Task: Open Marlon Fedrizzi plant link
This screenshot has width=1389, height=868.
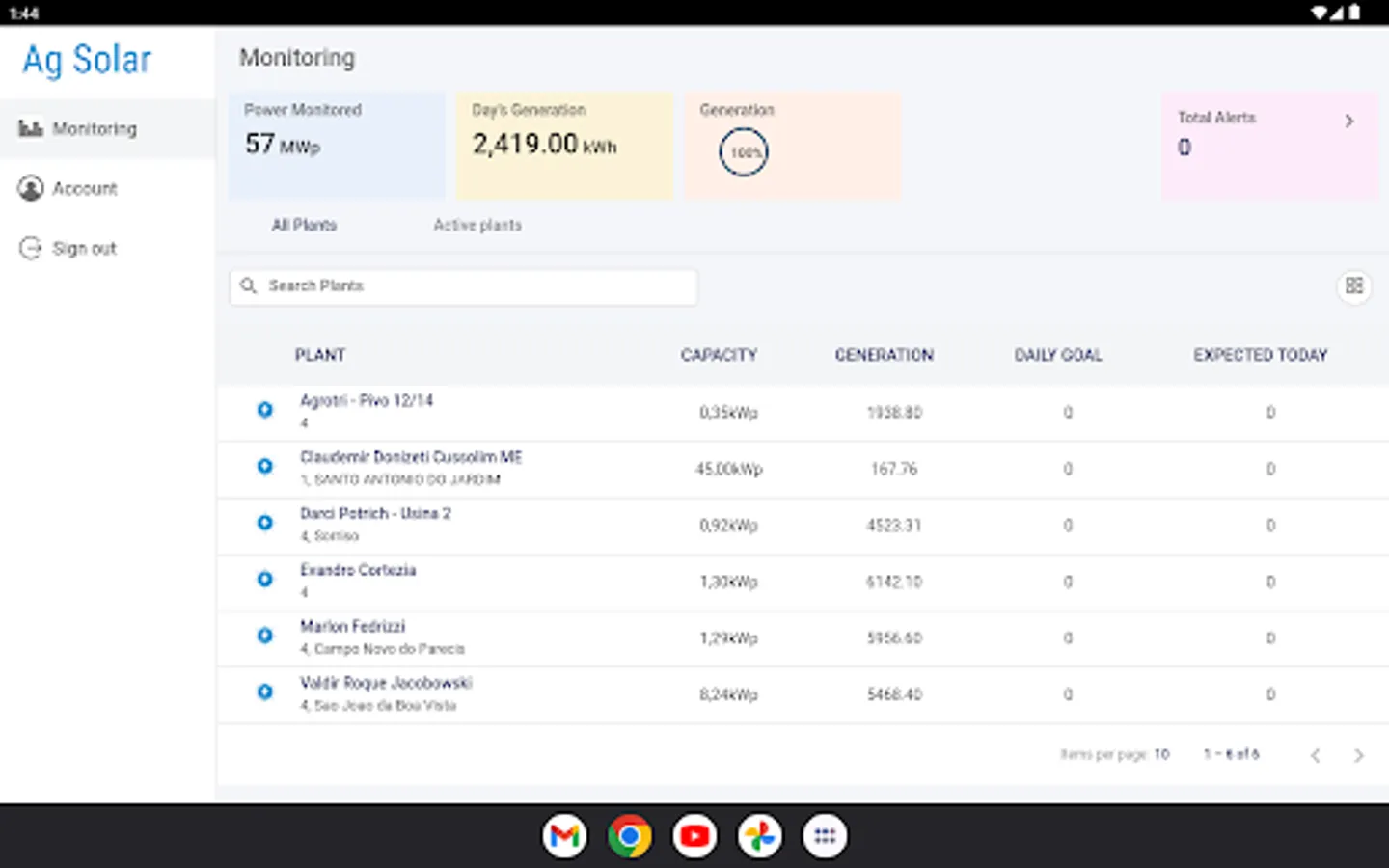Action: point(353,627)
